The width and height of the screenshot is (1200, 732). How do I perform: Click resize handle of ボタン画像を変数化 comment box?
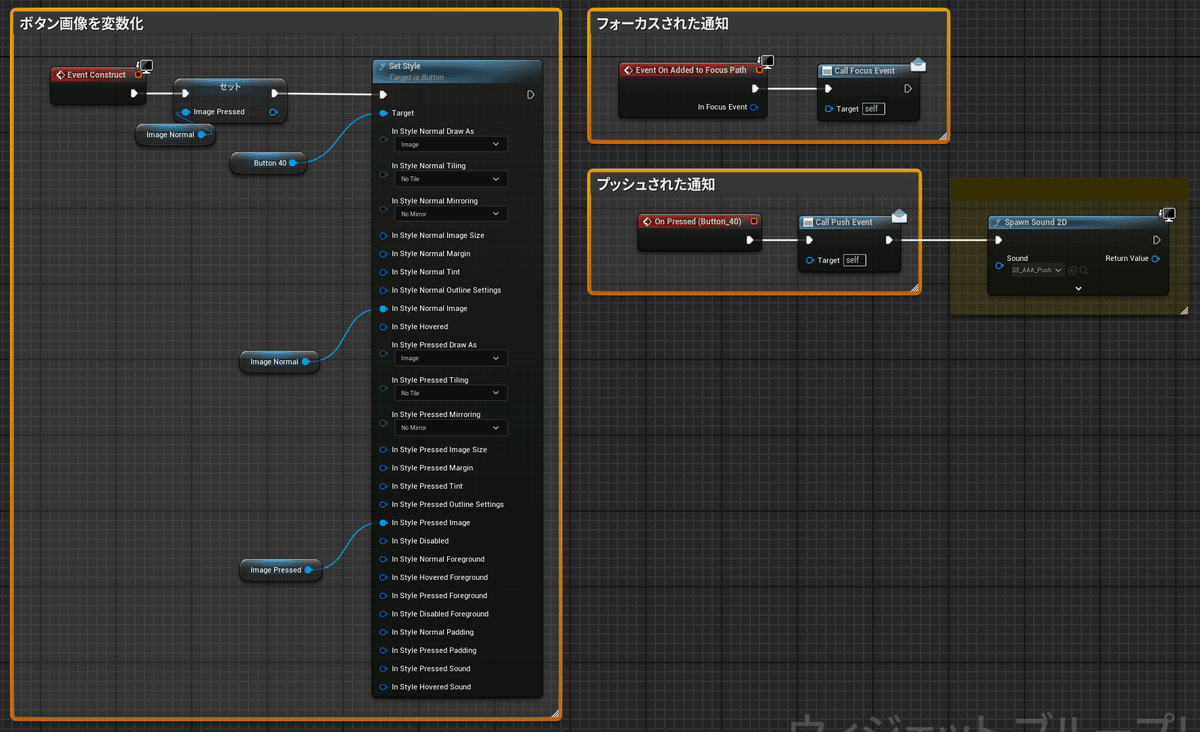[555, 713]
